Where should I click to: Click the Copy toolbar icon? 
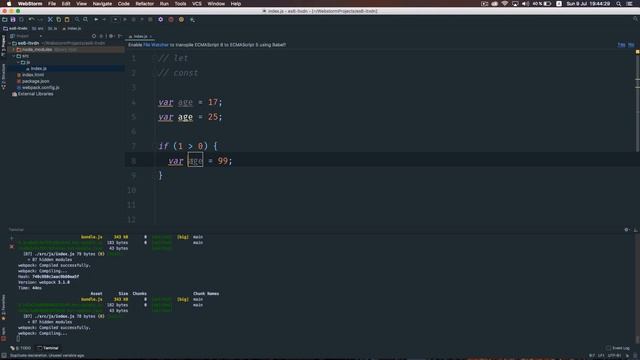tap(58, 19)
